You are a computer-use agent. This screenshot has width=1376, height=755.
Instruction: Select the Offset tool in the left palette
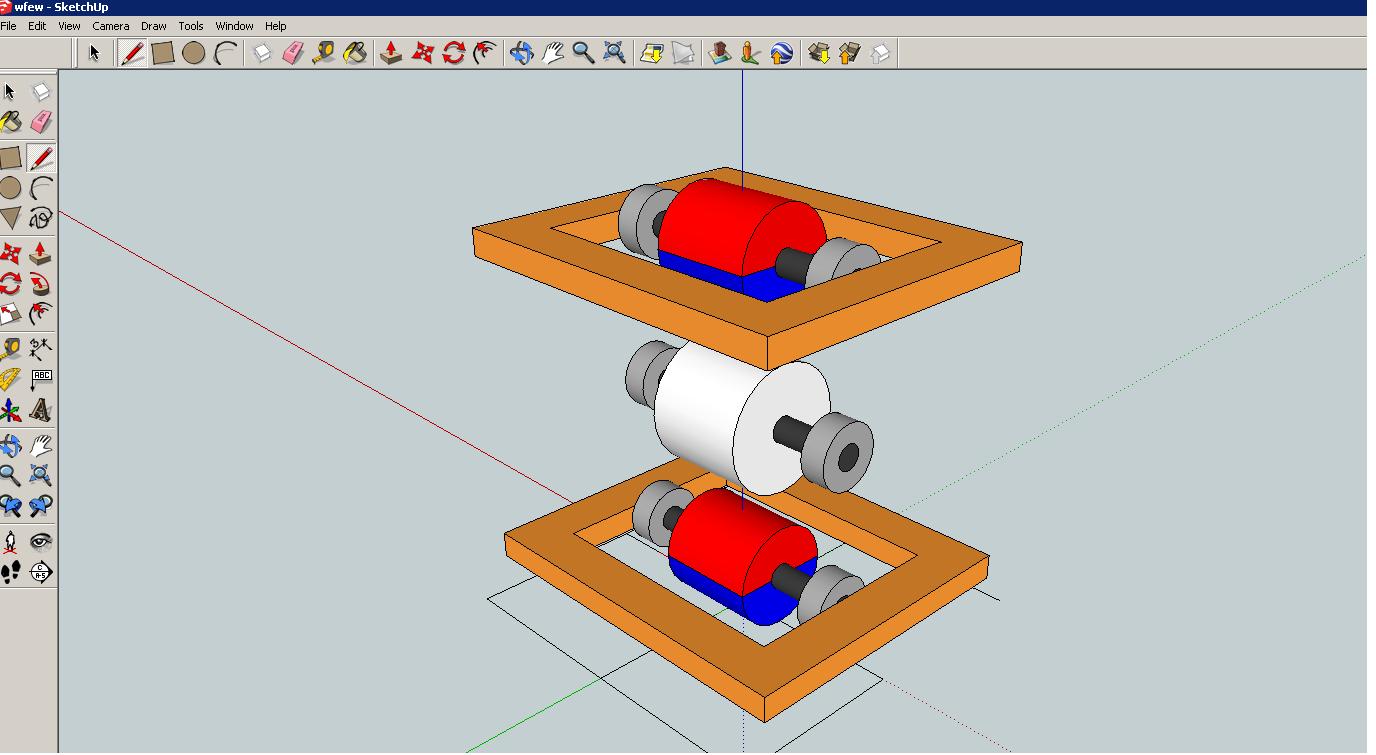(x=41, y=314)
